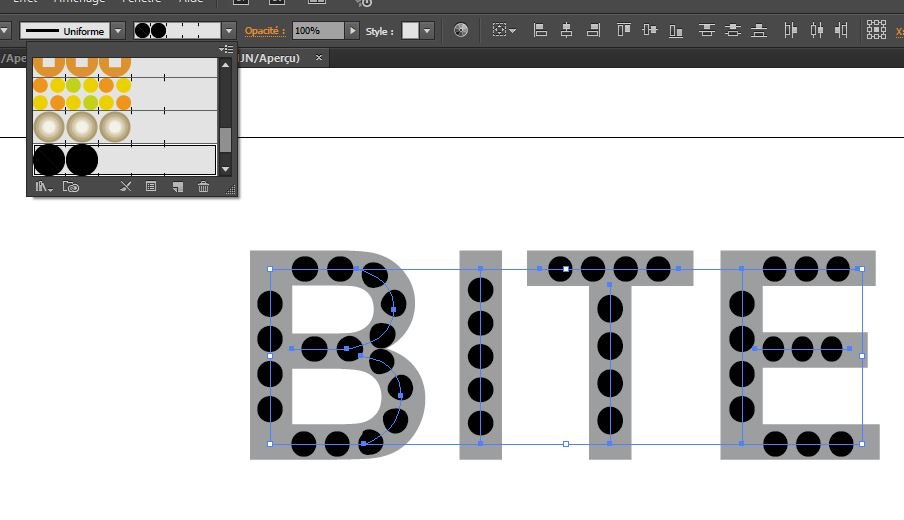The image size is (904, 520).
Task: Click the Horizontal Align Center icon
Action: [568, 31]
